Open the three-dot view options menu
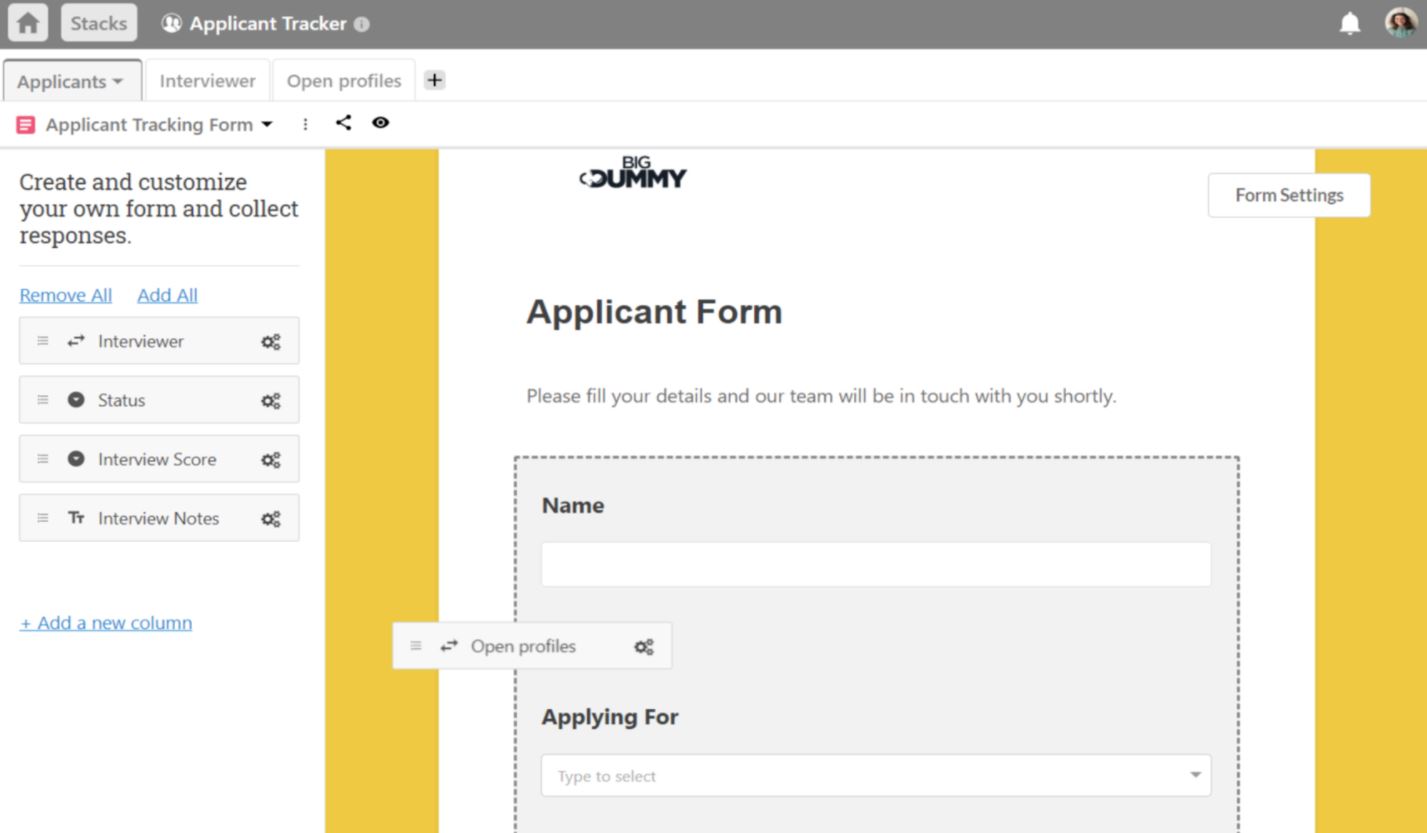The height and width of the screenshot is (833, 1427). 305,124
